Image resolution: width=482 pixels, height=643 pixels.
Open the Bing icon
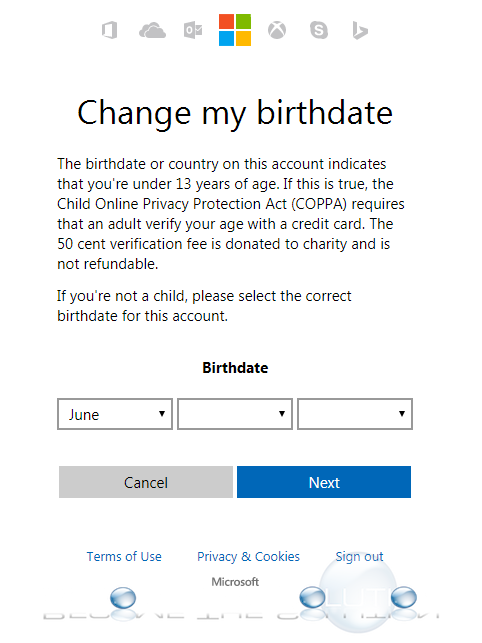point(360,31)
